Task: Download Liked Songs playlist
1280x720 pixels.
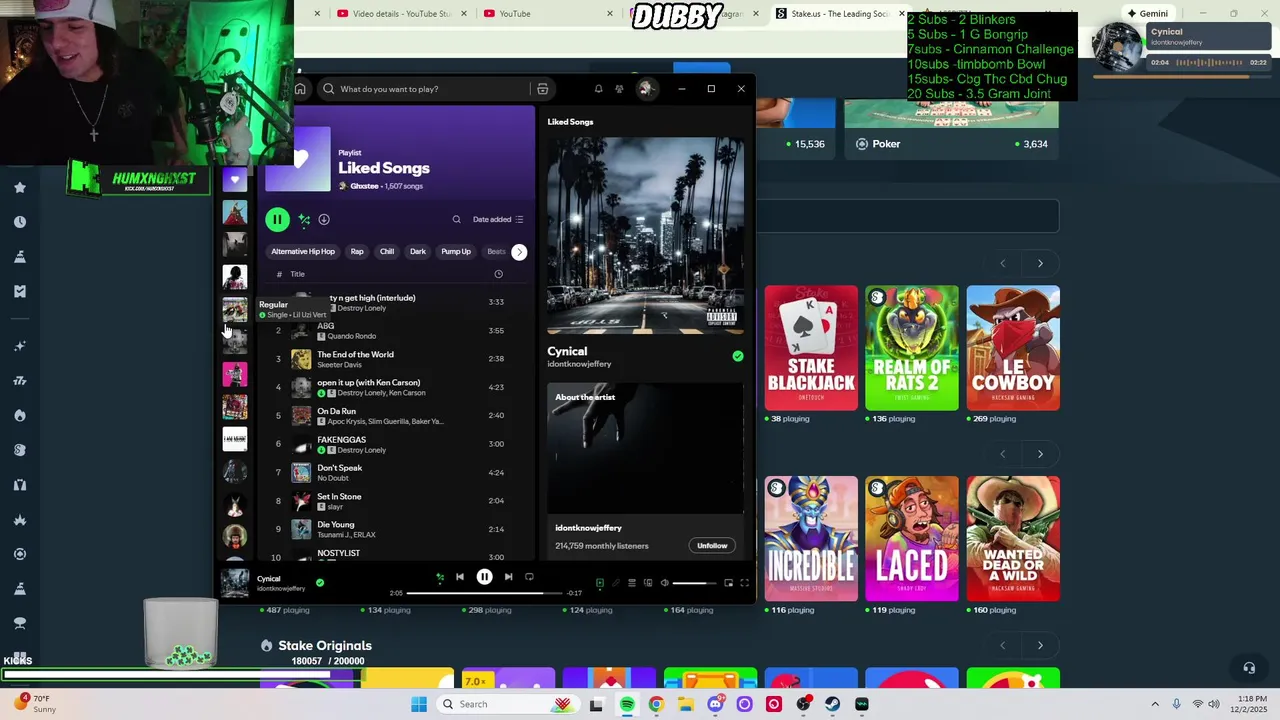Action: coord(324,219)
